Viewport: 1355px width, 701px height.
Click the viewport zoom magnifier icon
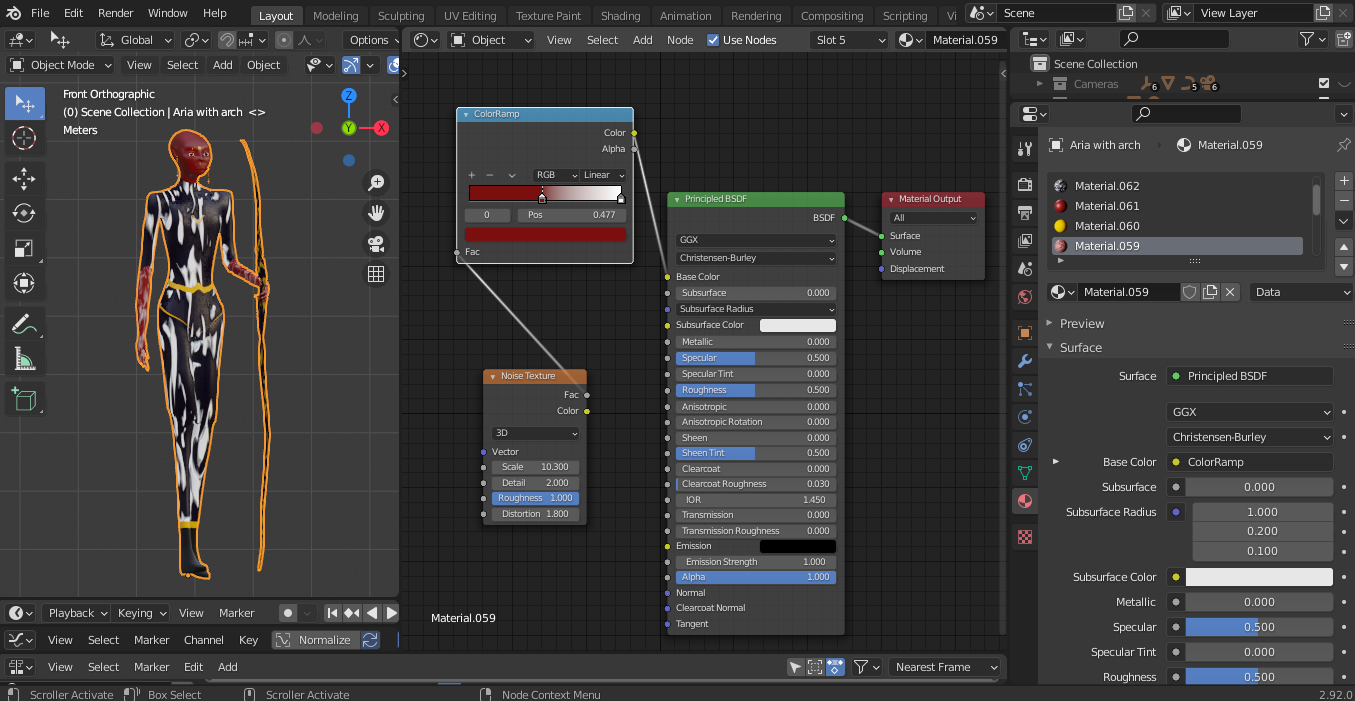click(376, 183)
